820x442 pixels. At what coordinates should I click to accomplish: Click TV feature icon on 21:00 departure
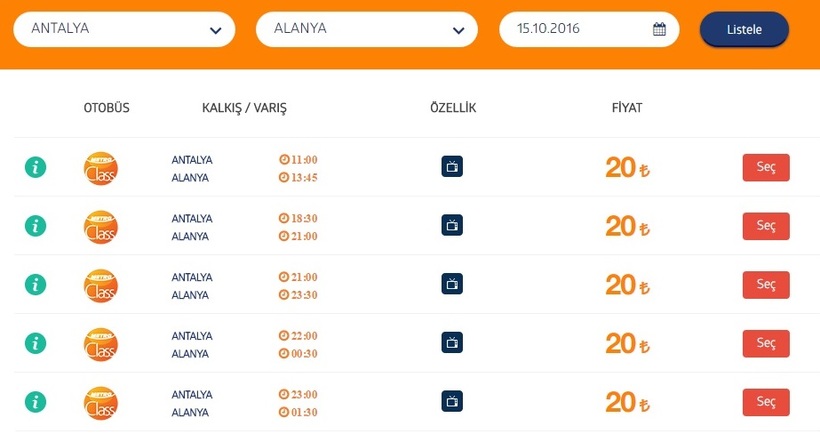coord(452,284)
